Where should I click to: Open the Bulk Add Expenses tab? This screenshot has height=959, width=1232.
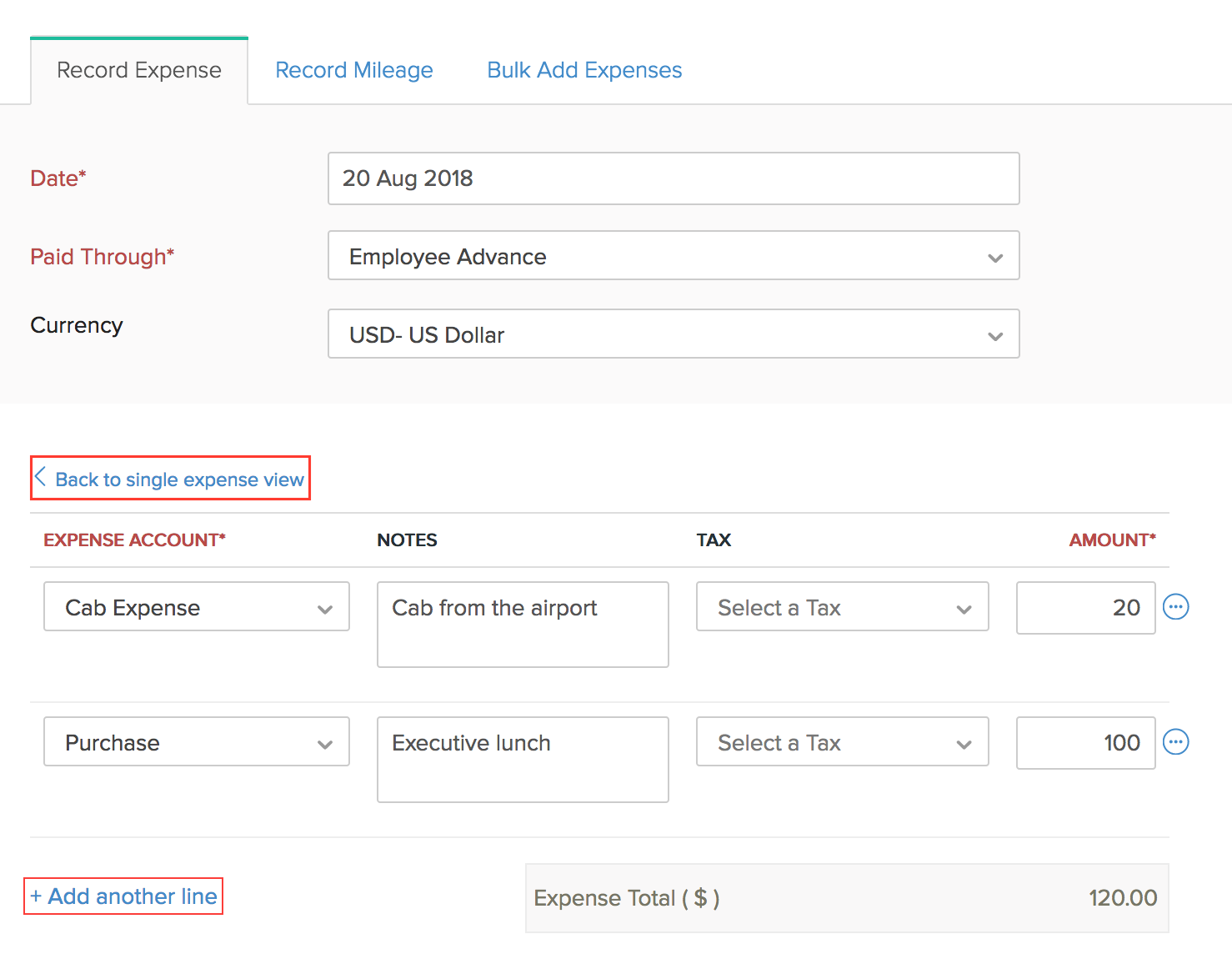(x=583, y=70)
